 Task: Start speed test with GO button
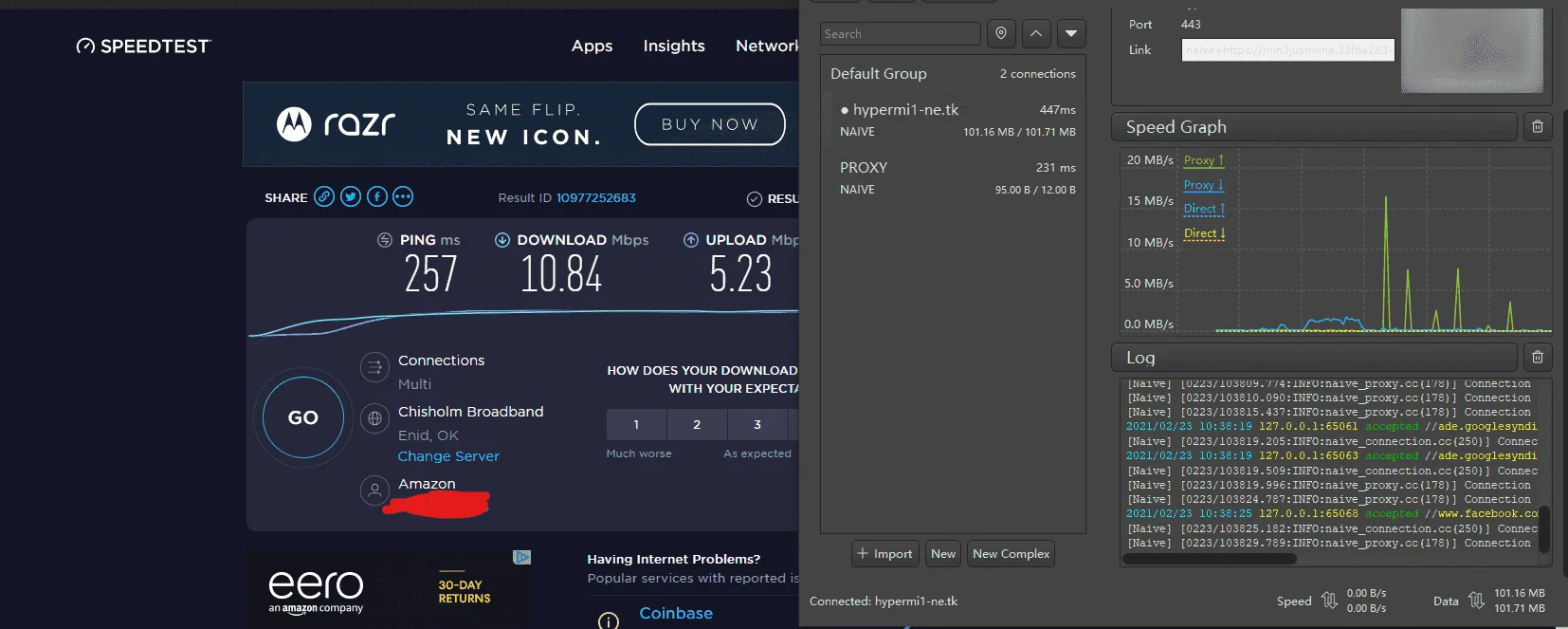coord(303,417)
